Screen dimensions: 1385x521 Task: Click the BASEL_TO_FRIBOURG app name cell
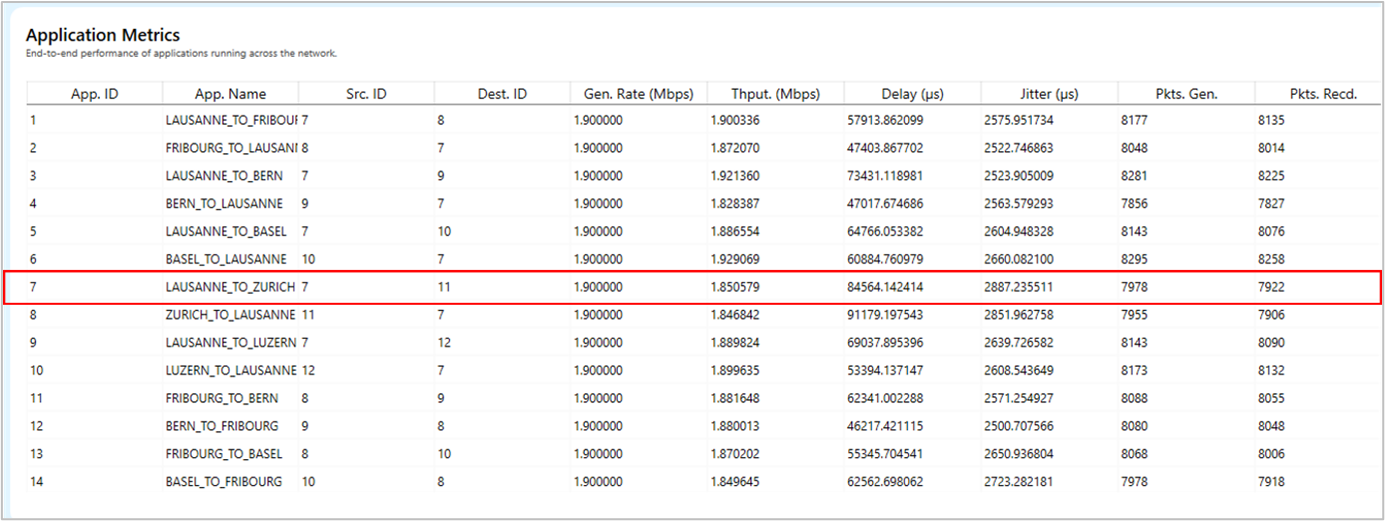[x=224, y=482]
